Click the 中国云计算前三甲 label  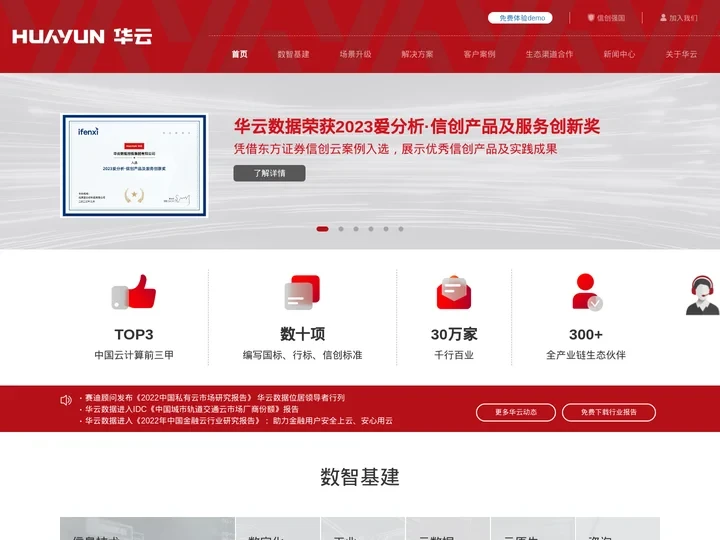pyautogui.click(x=134, y=355)
